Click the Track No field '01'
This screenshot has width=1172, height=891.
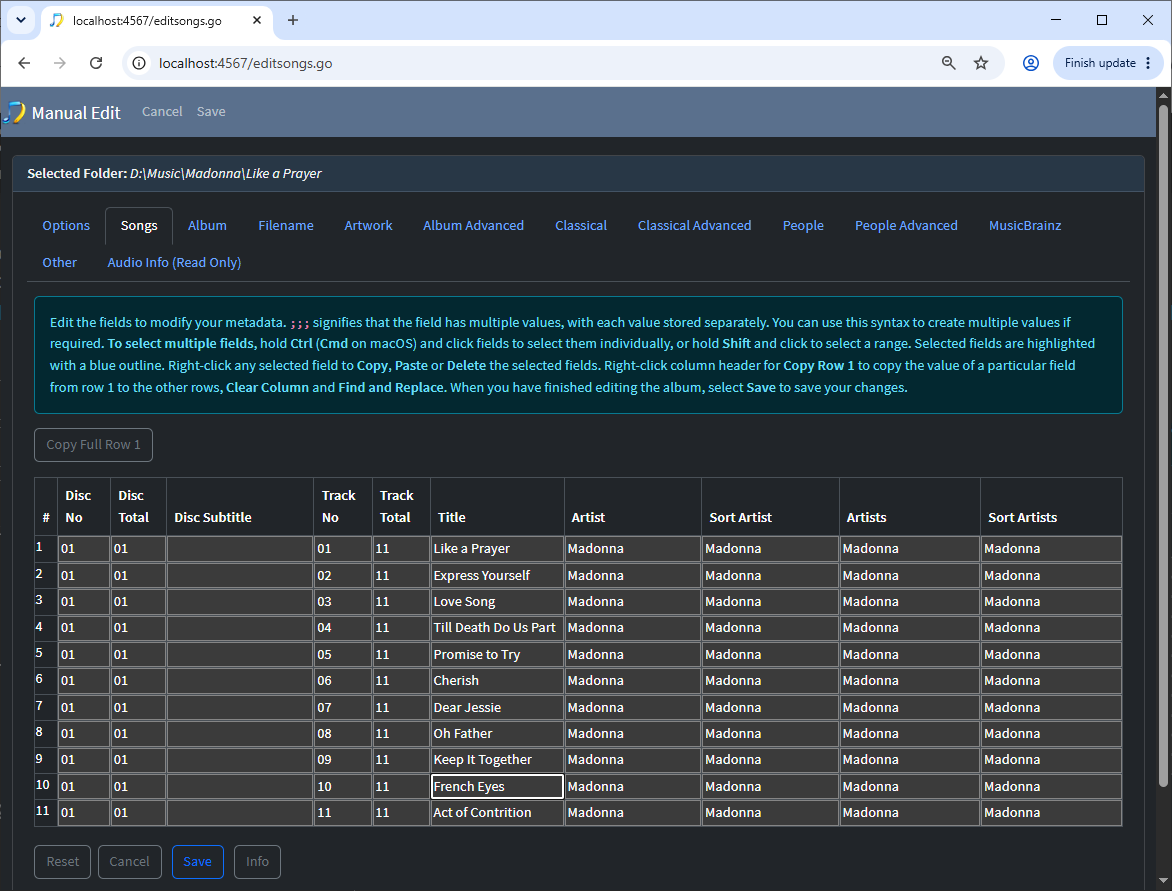[343, 549]
